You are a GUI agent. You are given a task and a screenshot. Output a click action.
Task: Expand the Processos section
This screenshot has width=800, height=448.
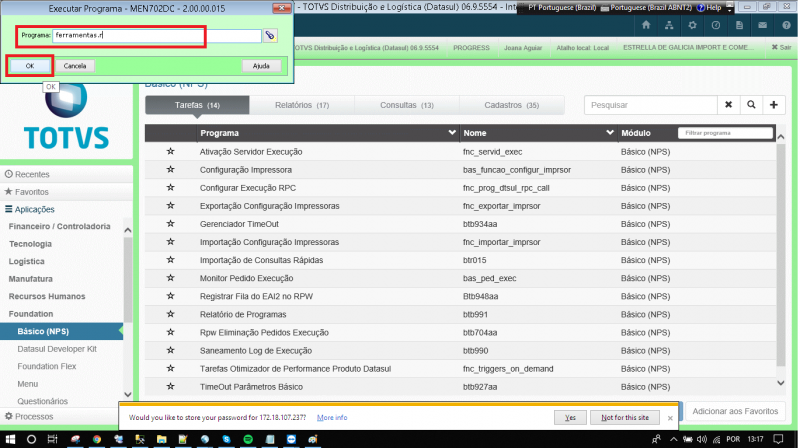pos(29,416)
